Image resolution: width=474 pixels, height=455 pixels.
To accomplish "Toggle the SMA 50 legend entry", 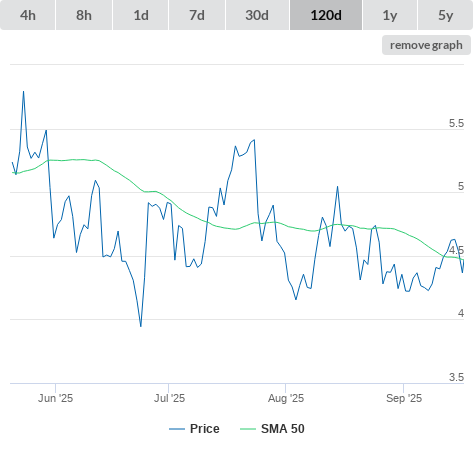I will 283,429.
